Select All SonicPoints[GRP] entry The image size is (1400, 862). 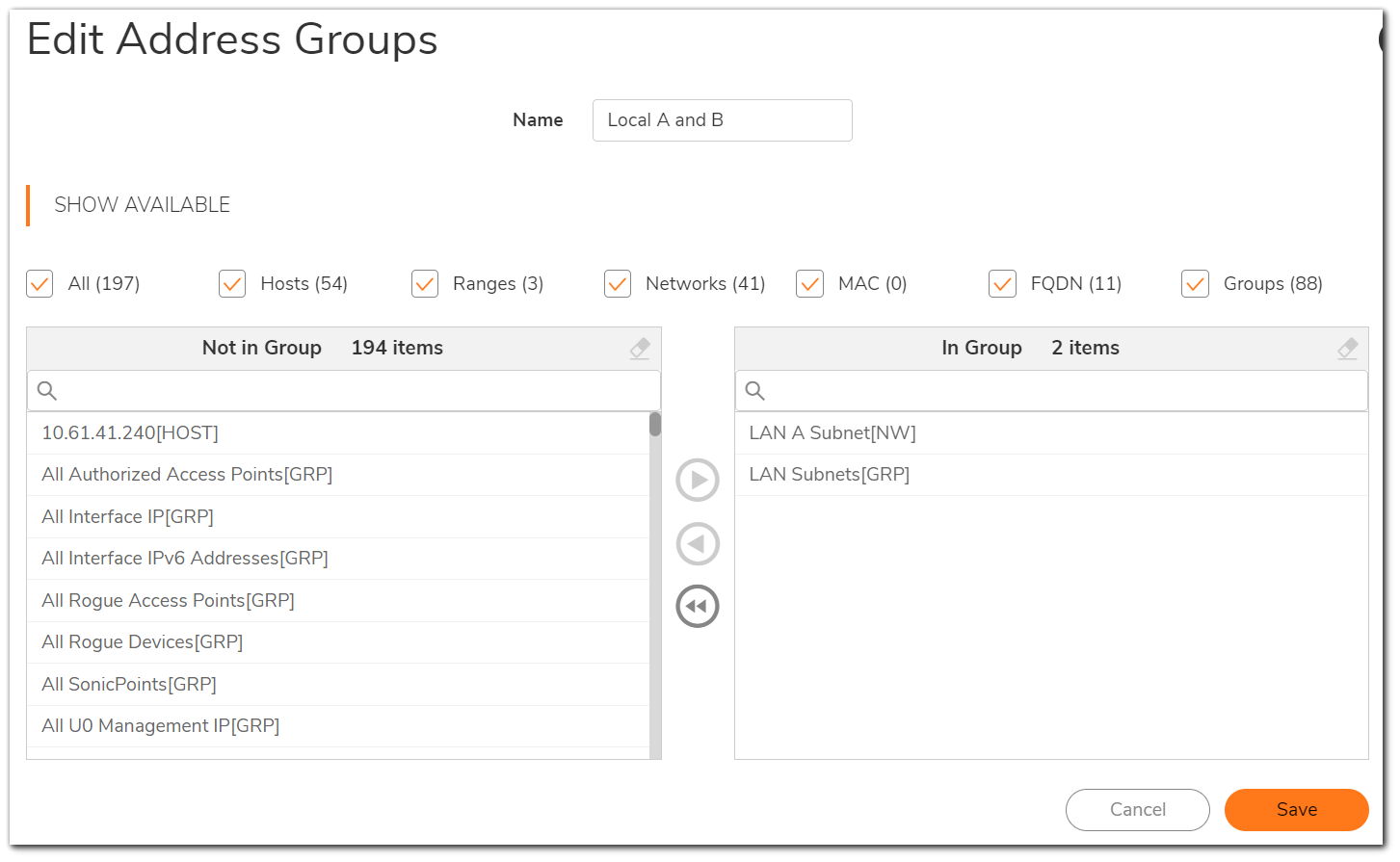point(338,685)
